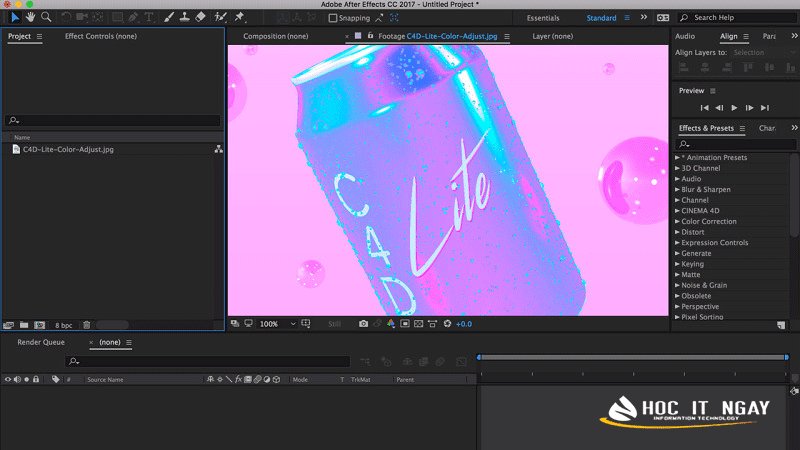This screenshot has width=800, height=450.
Task: Switch to the Audio panel tab
Action: pyautogui.click(x=685, y=36)
